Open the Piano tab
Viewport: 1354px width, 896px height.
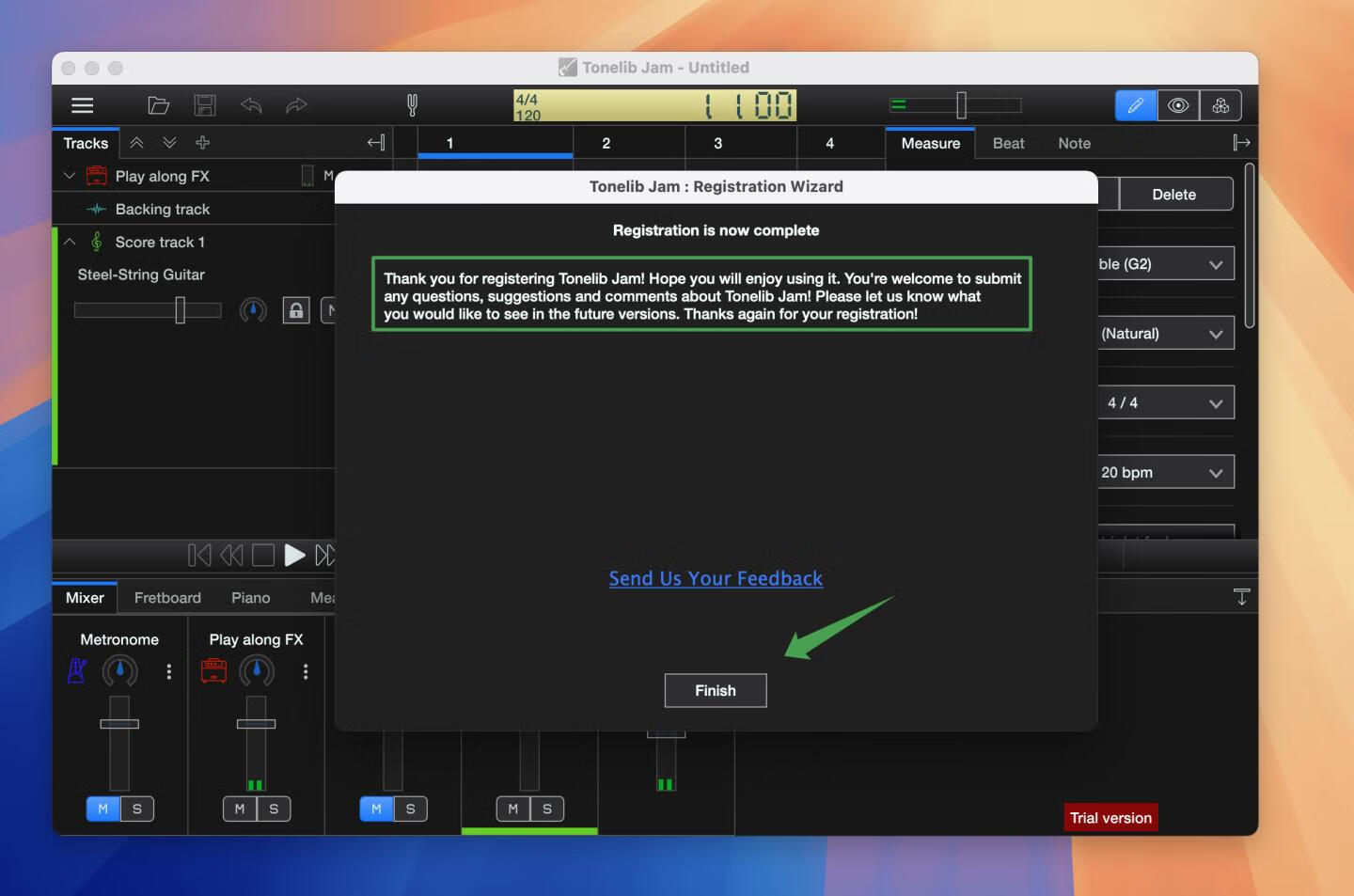250,598
